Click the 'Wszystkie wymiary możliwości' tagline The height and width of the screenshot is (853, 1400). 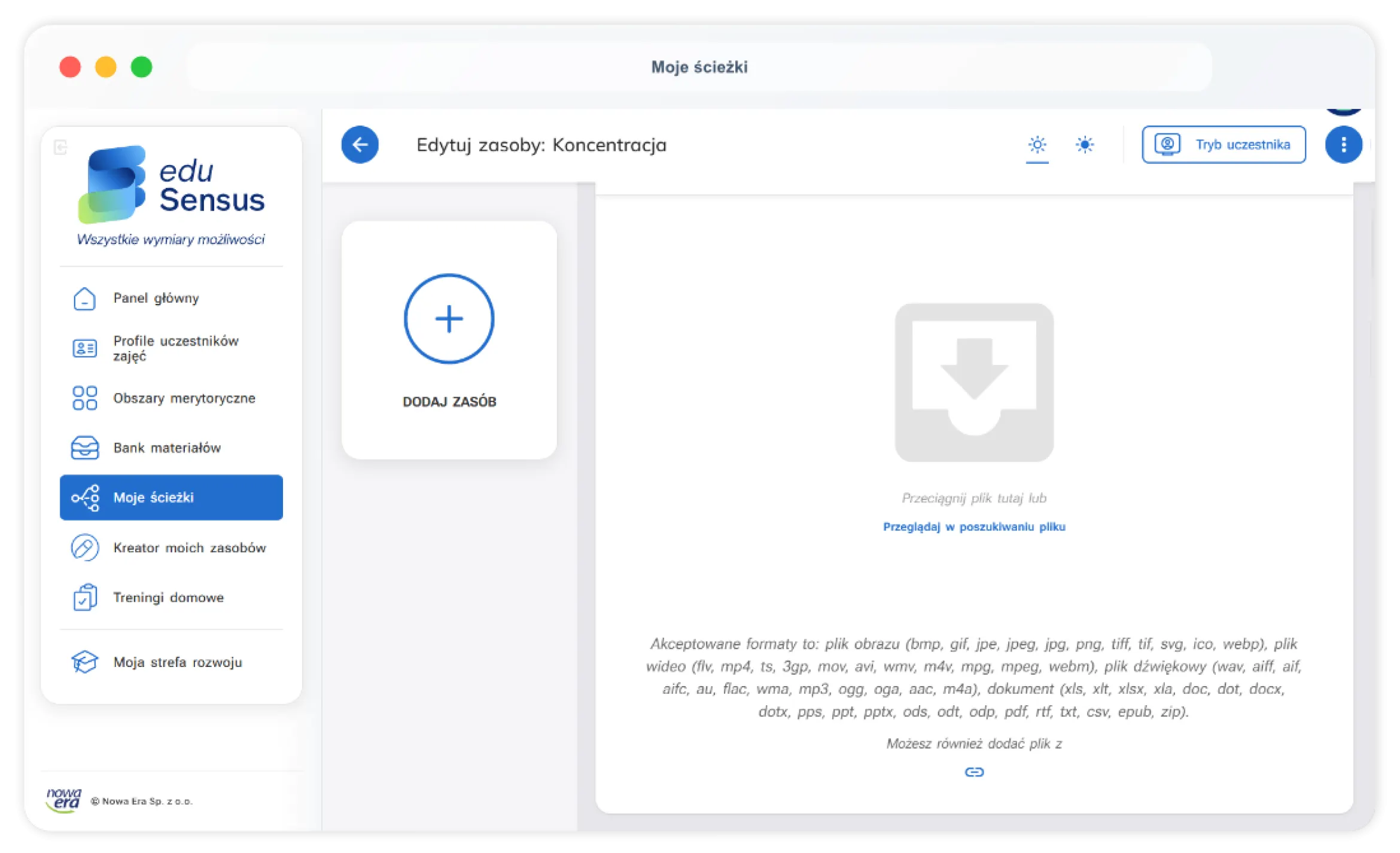pos(171,239)
